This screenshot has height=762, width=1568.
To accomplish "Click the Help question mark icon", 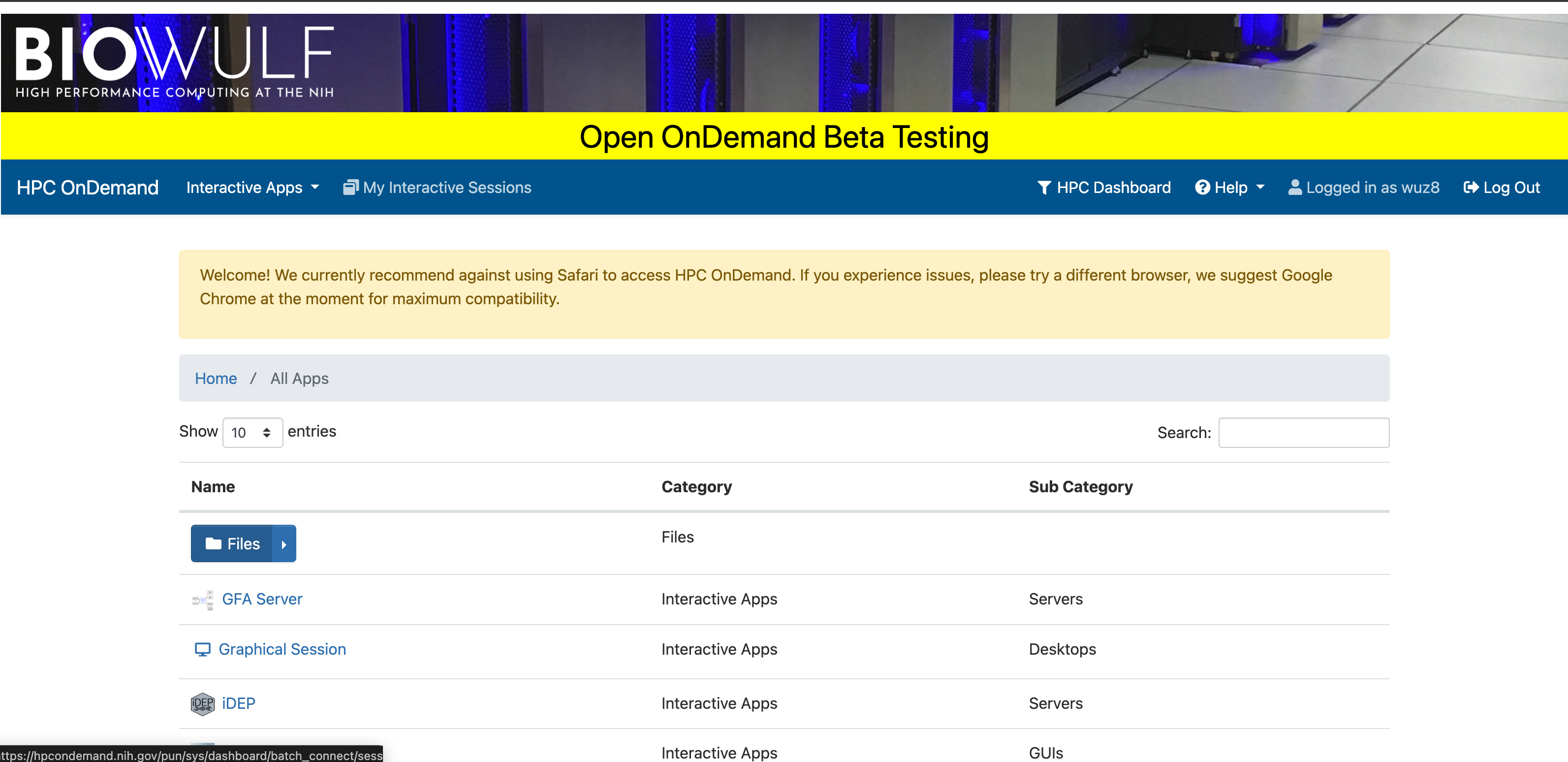I will tap(1202, 188).
